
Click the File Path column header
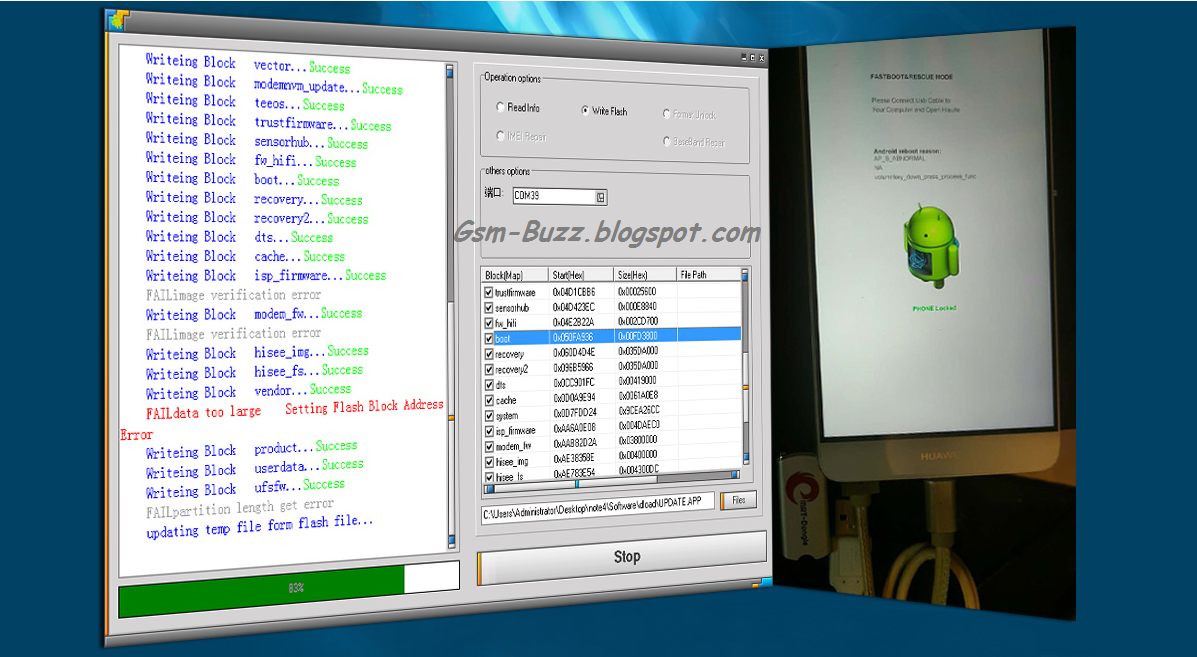pos(708,274)
